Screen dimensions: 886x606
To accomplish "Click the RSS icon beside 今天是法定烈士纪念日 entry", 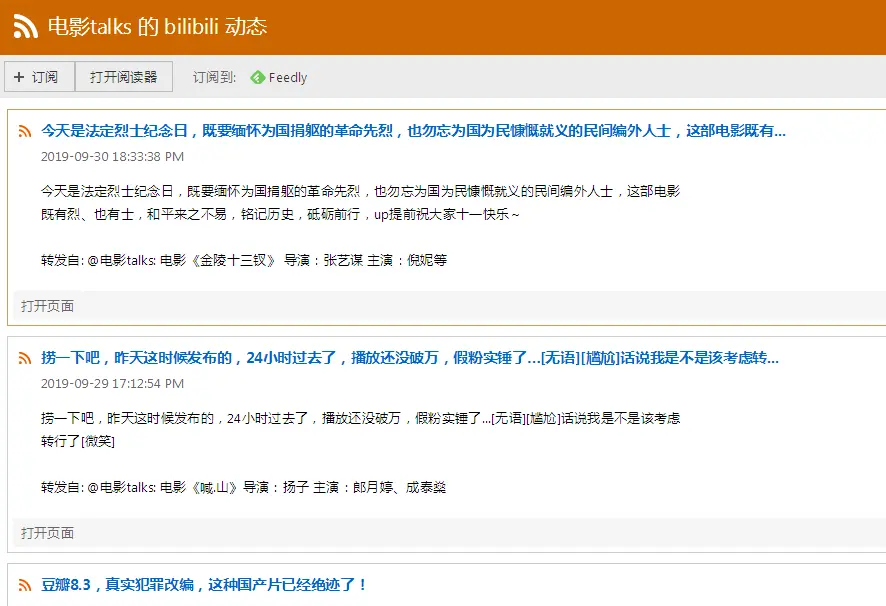I will [25, 131].
